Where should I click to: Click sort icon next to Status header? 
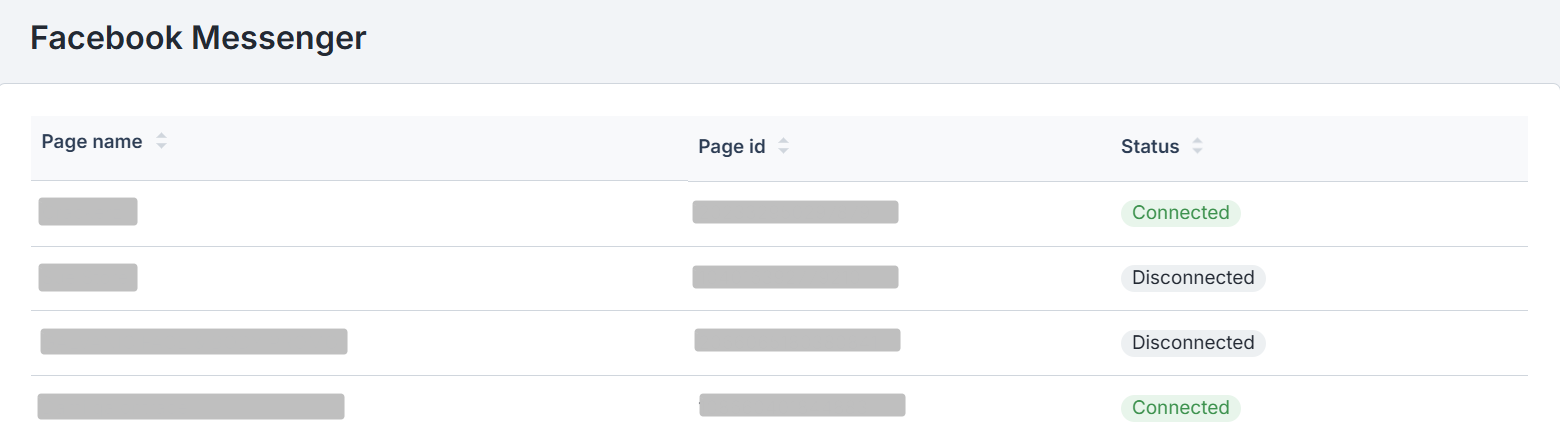click(1197, 146)
